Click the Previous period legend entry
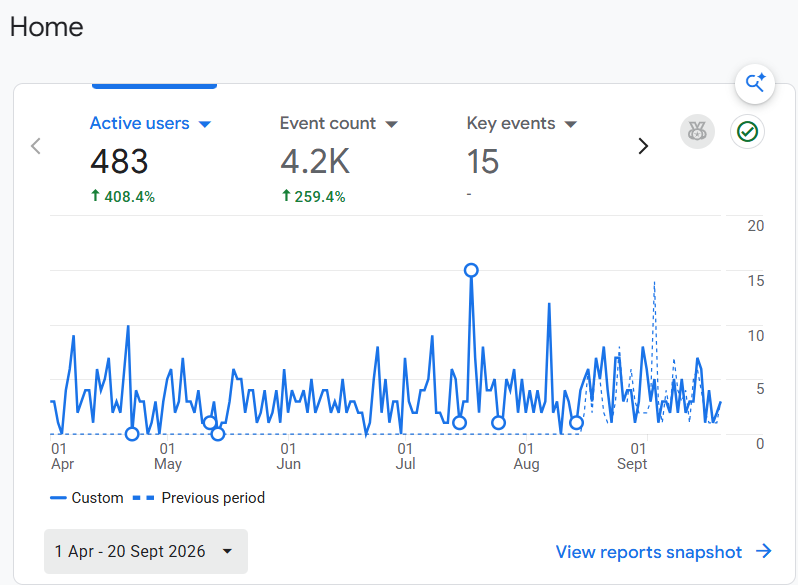Screen dimensions: 798x585 pos(198,497)
